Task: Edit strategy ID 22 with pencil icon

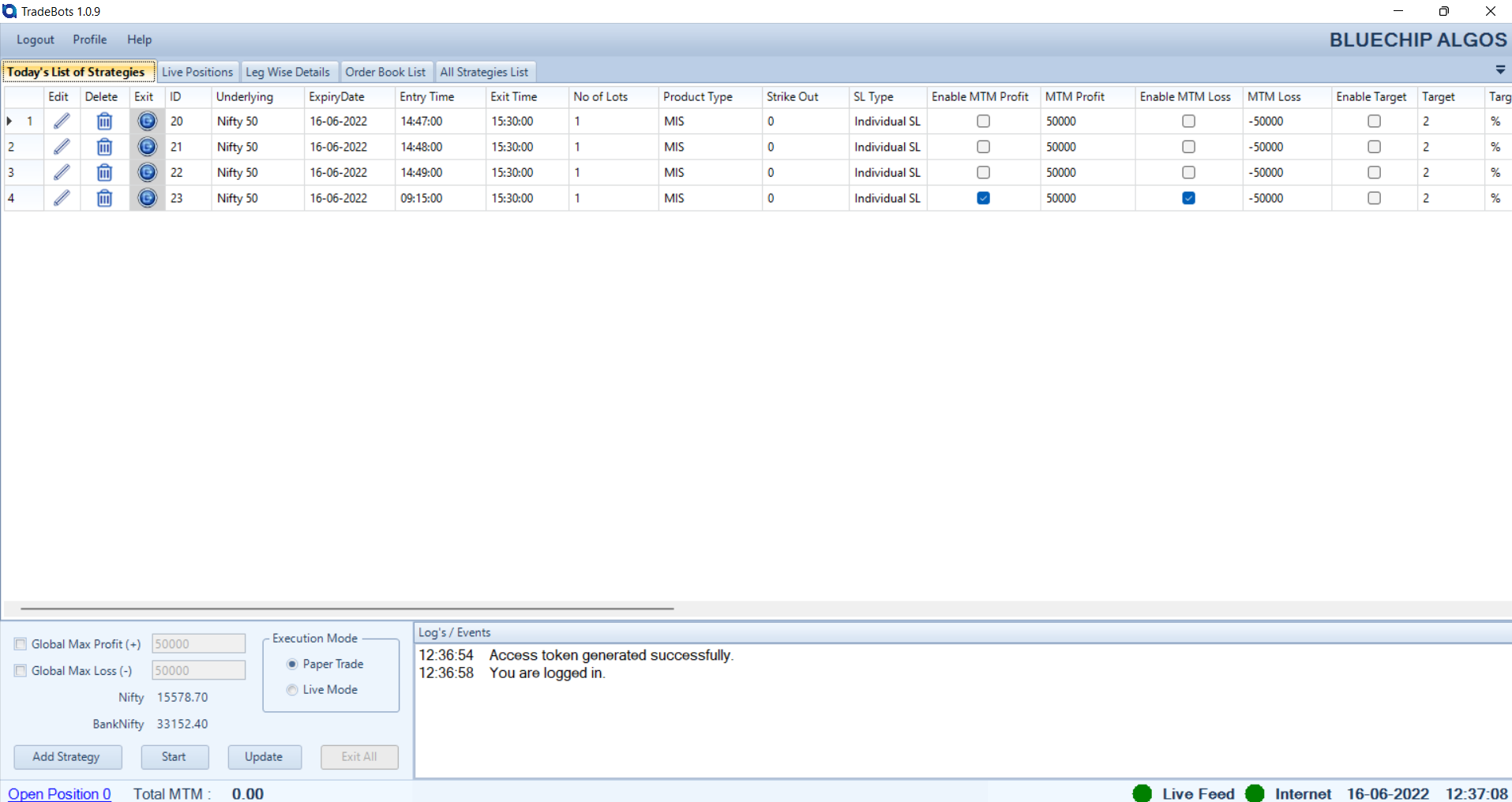Action: 62,172
